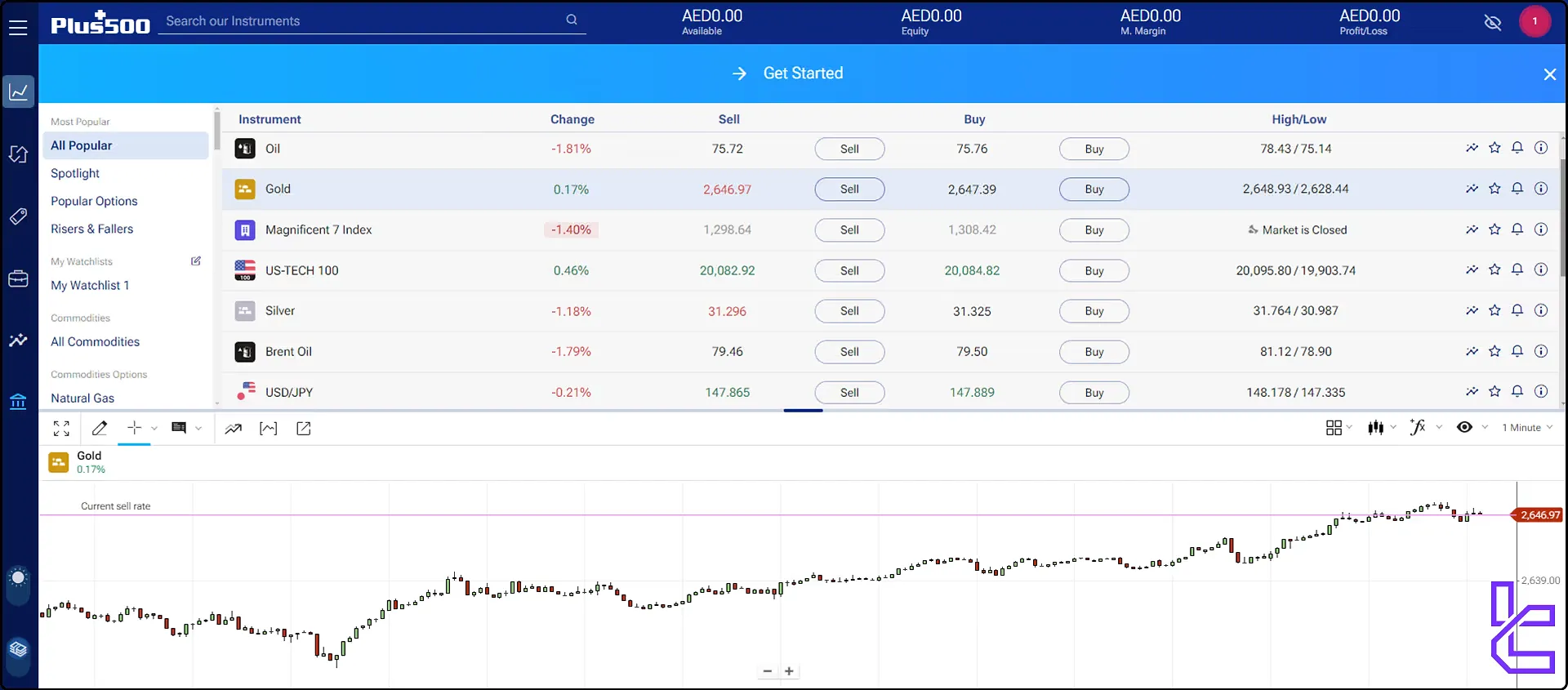Click the chart comment annotation icon
Image resolution: width=1568 pixels, height=690 pixels.
pos(179,428)
